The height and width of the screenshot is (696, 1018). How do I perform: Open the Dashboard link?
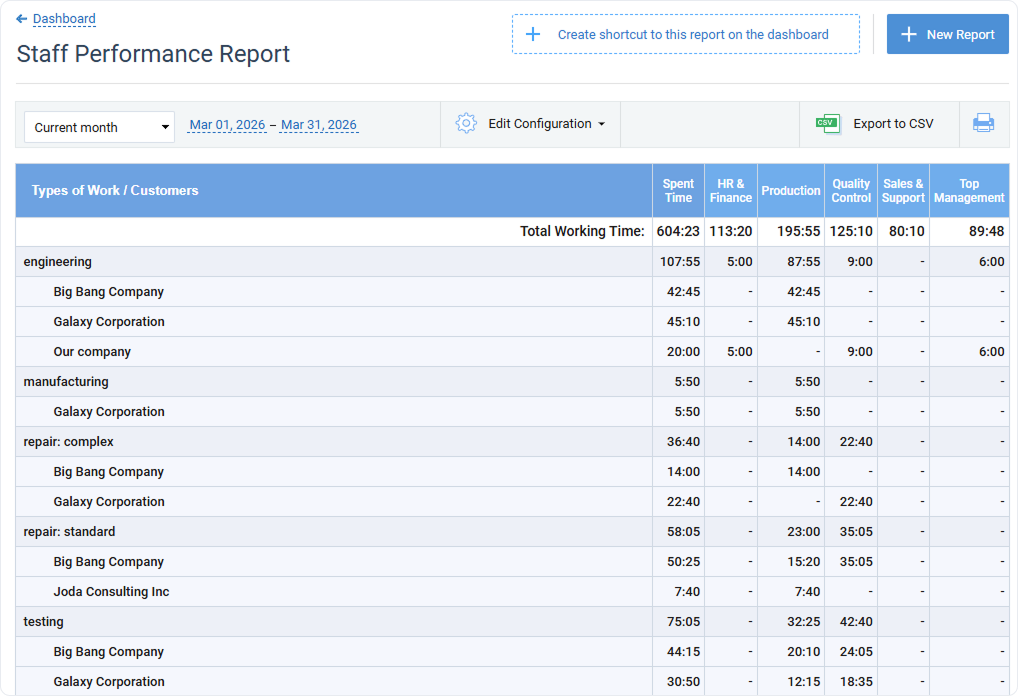(63, 18)
